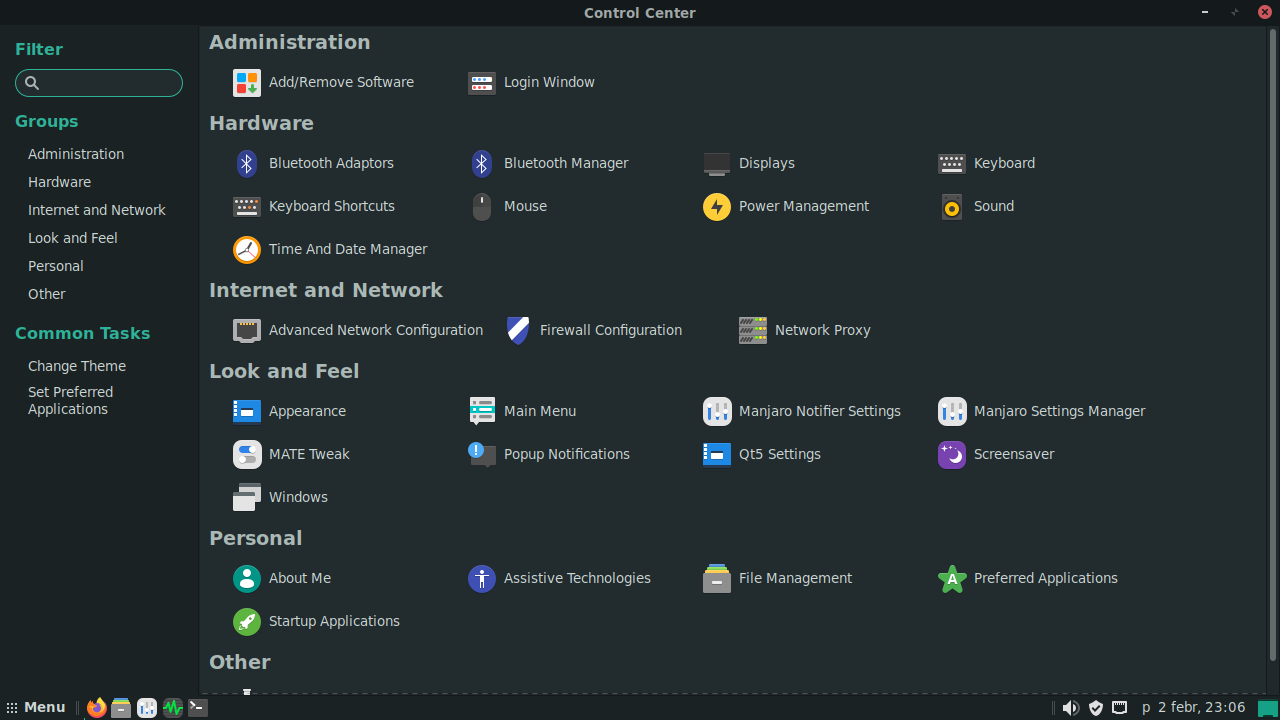Open Network Proxy settings
1280x720 pixels.
[805, 330]
